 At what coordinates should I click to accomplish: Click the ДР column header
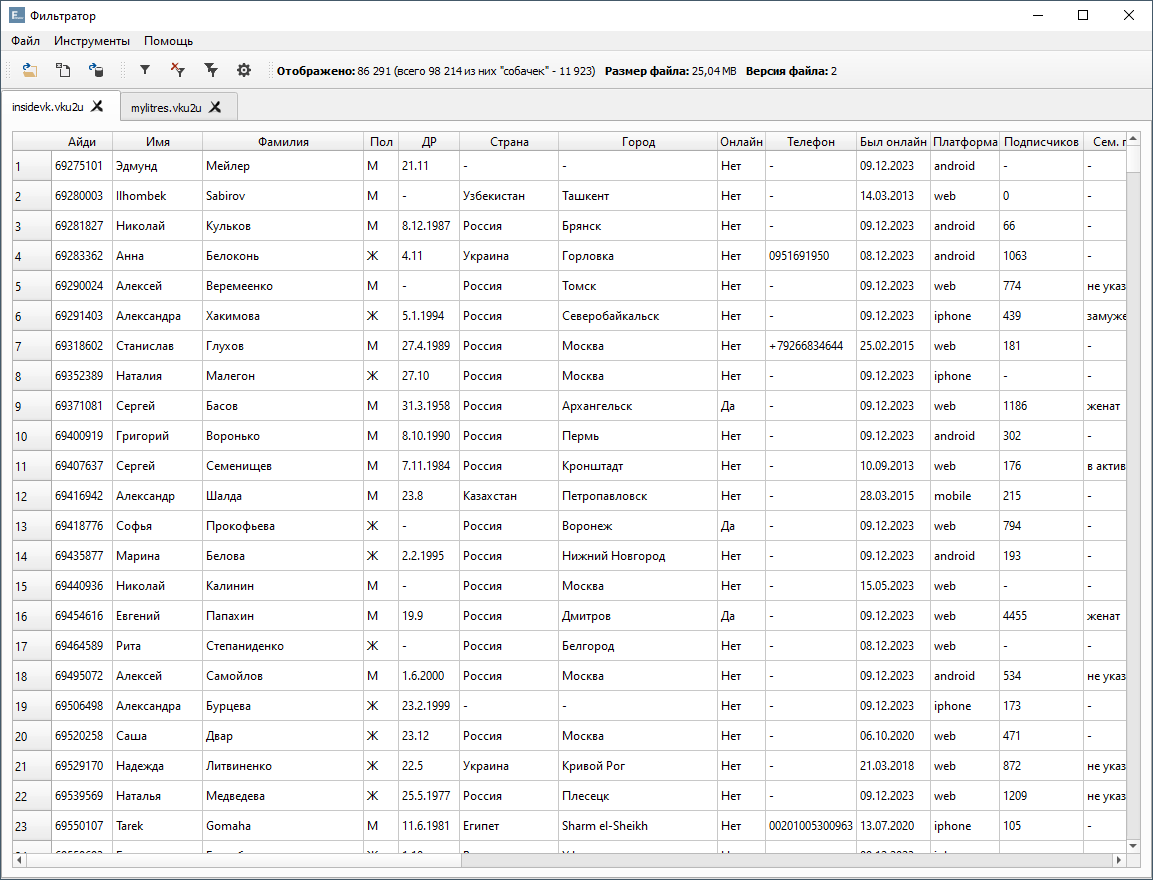tap(429, 142)
